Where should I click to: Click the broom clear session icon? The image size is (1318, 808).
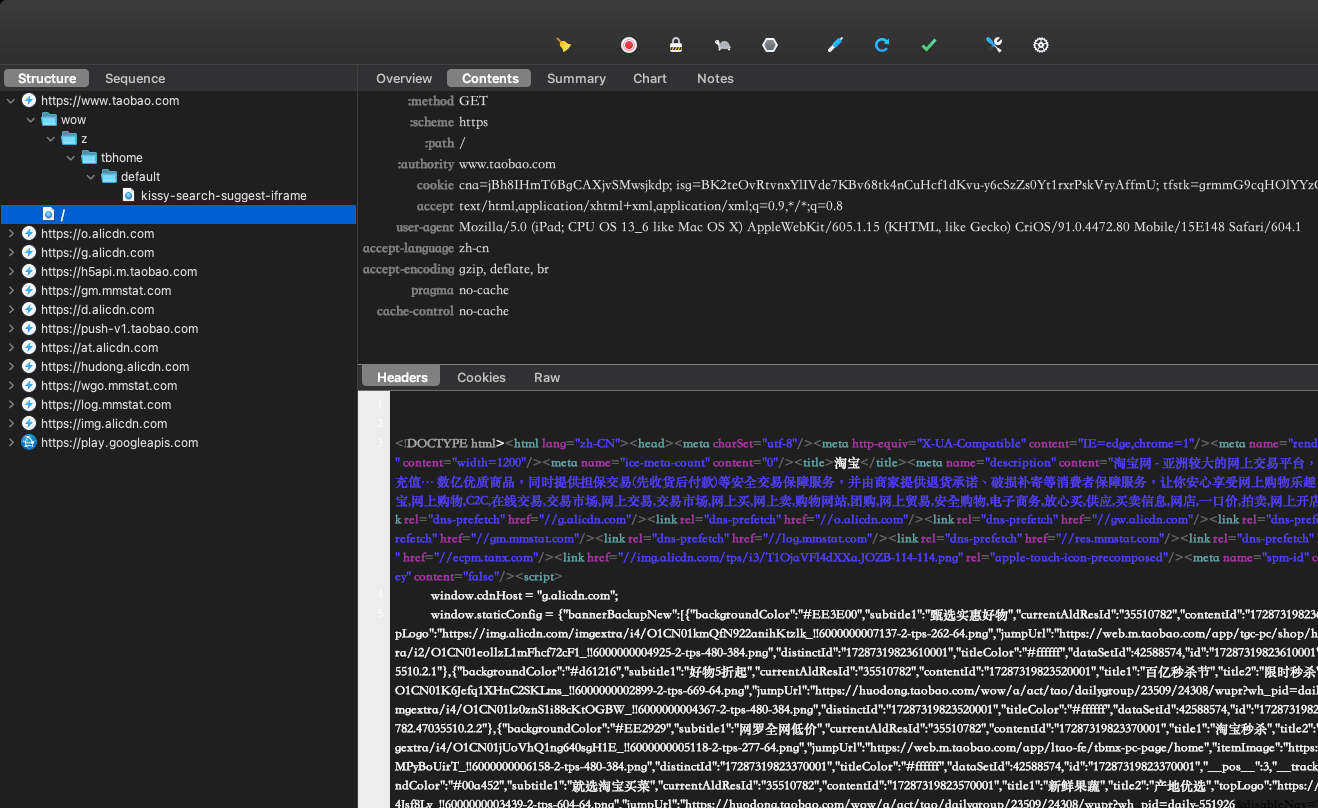point(564,45)
